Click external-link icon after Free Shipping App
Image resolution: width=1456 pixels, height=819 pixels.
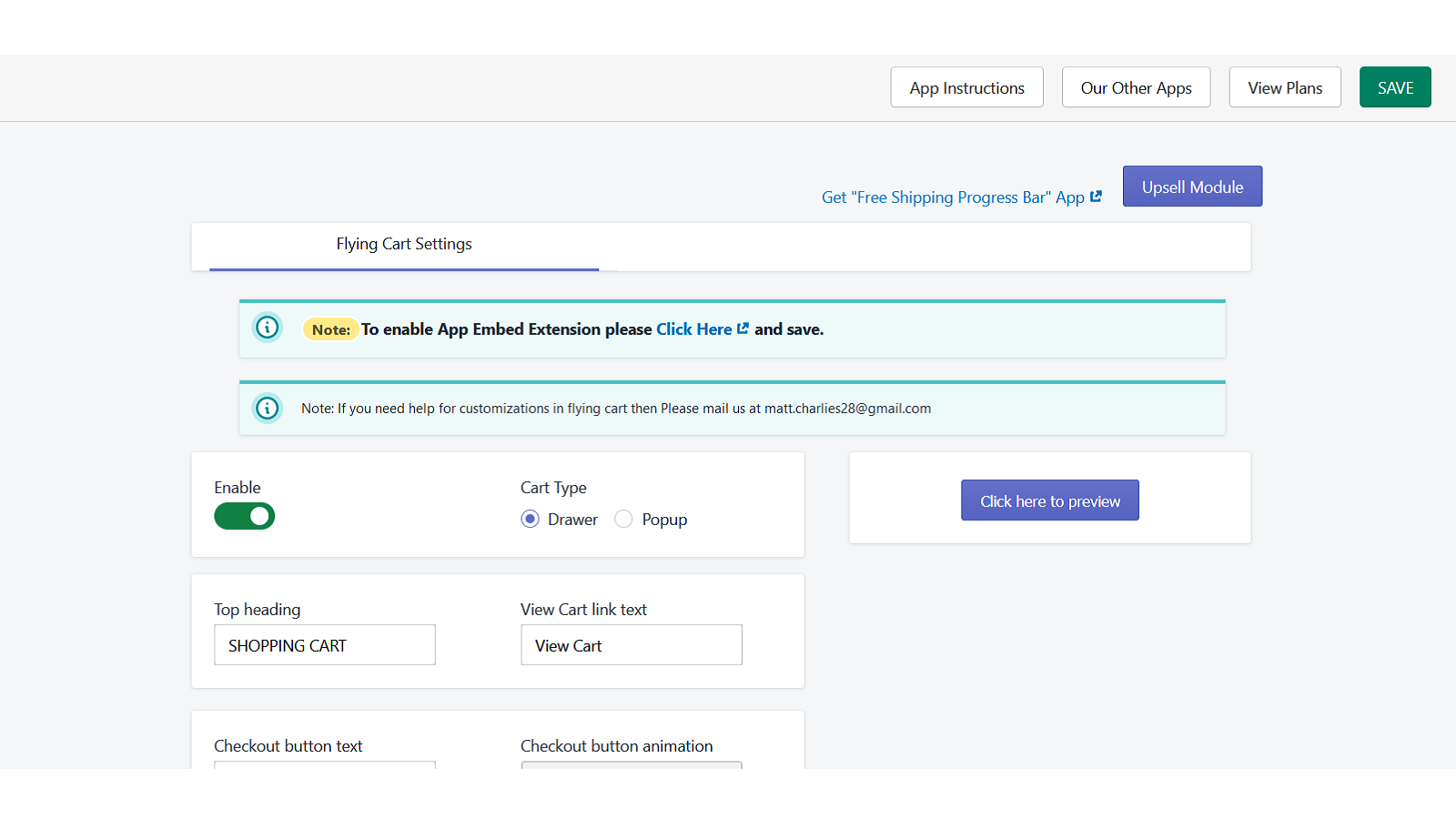1097,197
